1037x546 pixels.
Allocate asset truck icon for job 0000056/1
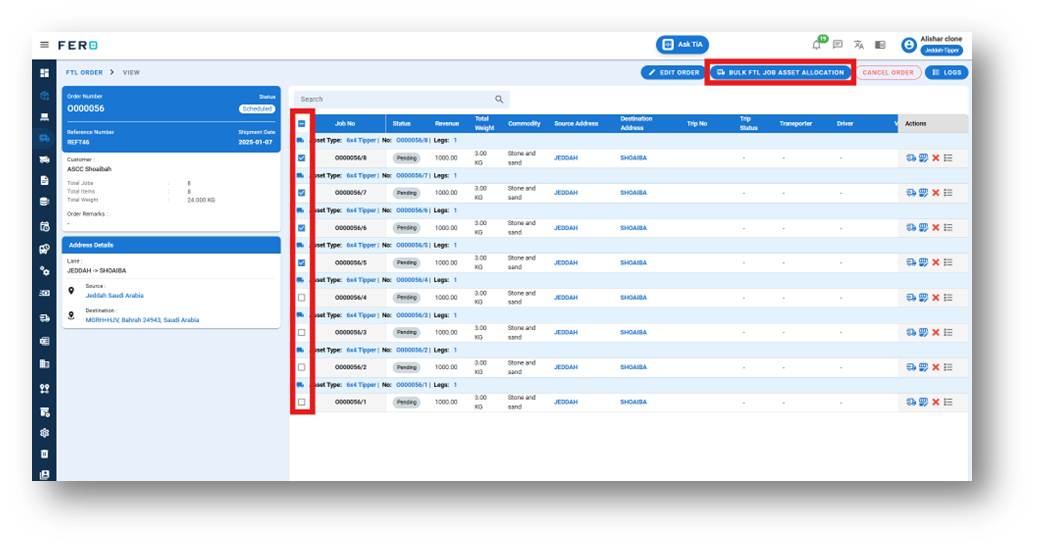click(x=911, y=402)
